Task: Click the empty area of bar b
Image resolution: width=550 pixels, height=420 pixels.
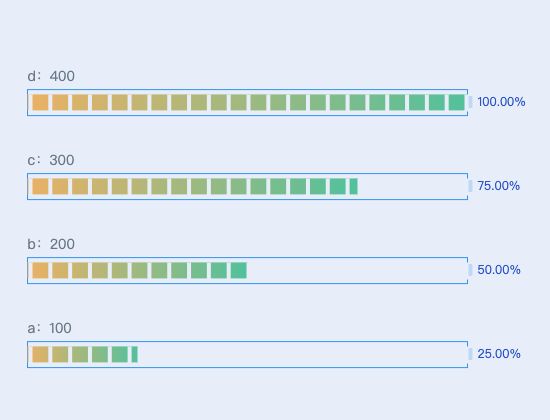Action: (357, 271)
